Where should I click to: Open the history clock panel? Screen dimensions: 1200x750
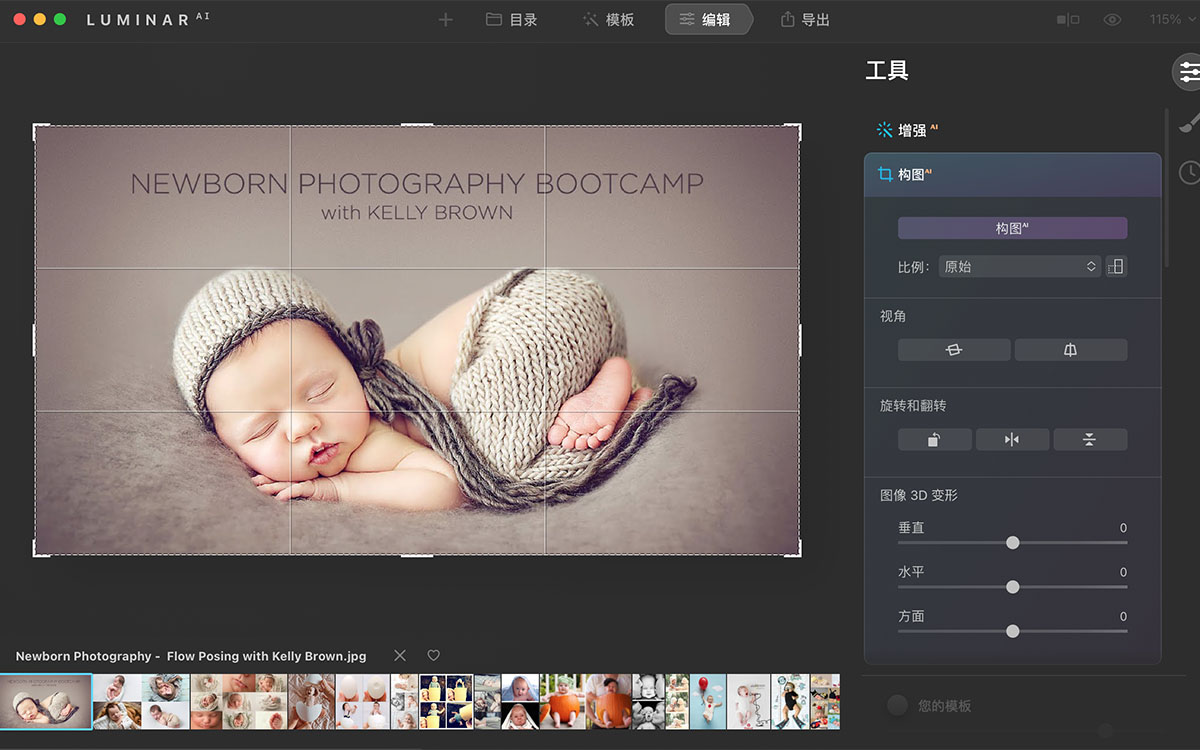click(x=1189, y=173)
